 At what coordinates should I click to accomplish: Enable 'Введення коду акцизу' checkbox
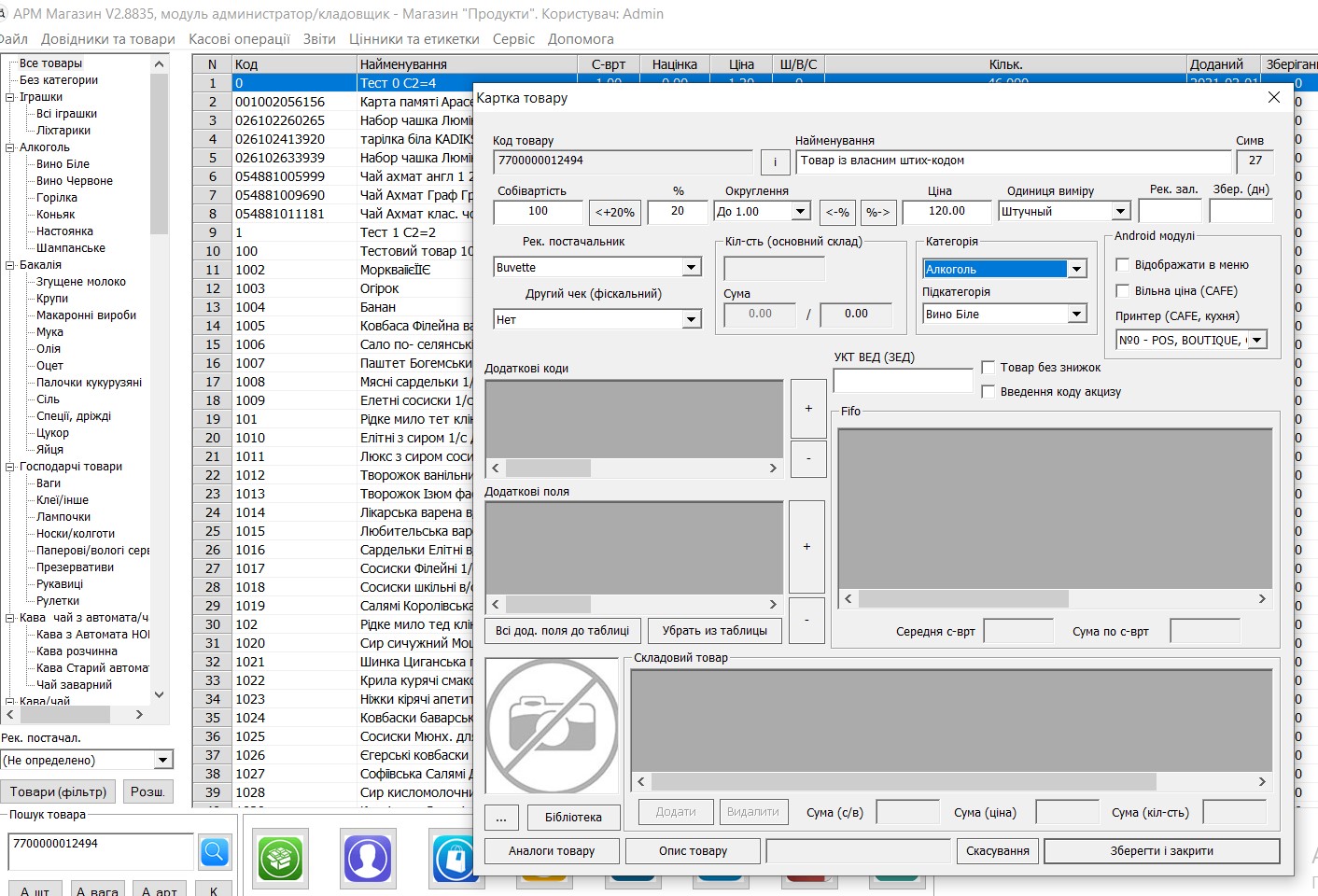point(988,392)
